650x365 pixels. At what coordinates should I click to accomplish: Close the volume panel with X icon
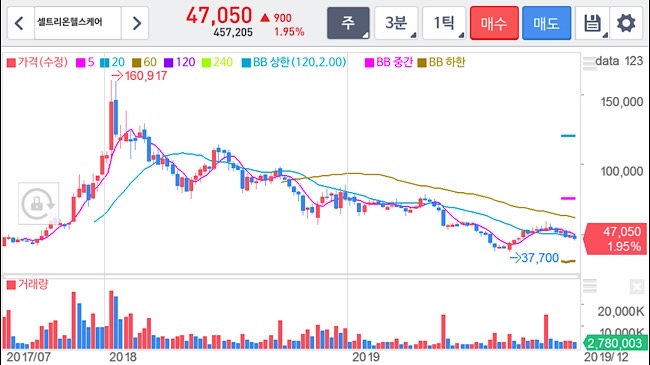click(x=637, y=286)
